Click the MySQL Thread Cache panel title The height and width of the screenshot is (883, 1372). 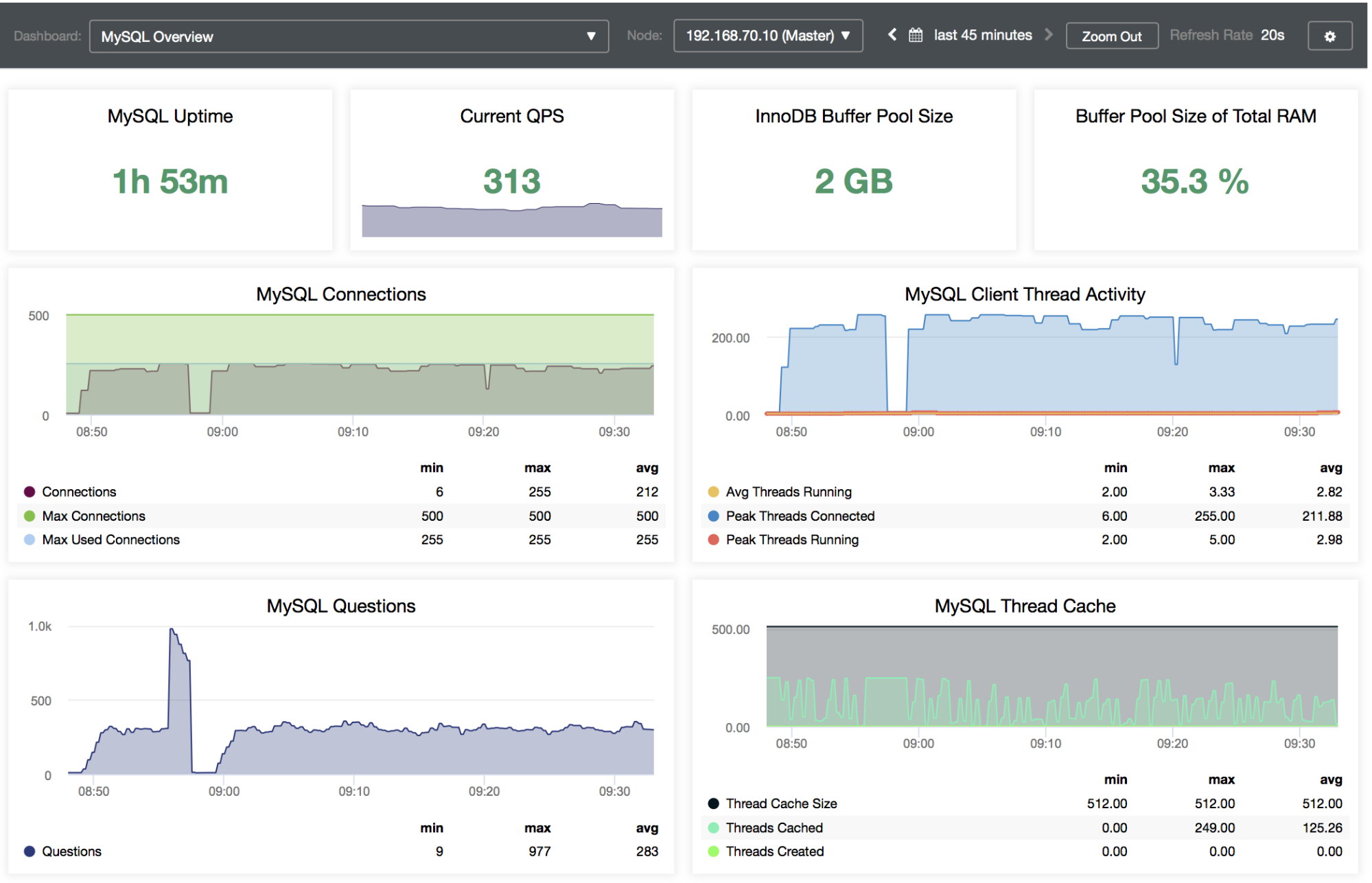(1025, 607)
